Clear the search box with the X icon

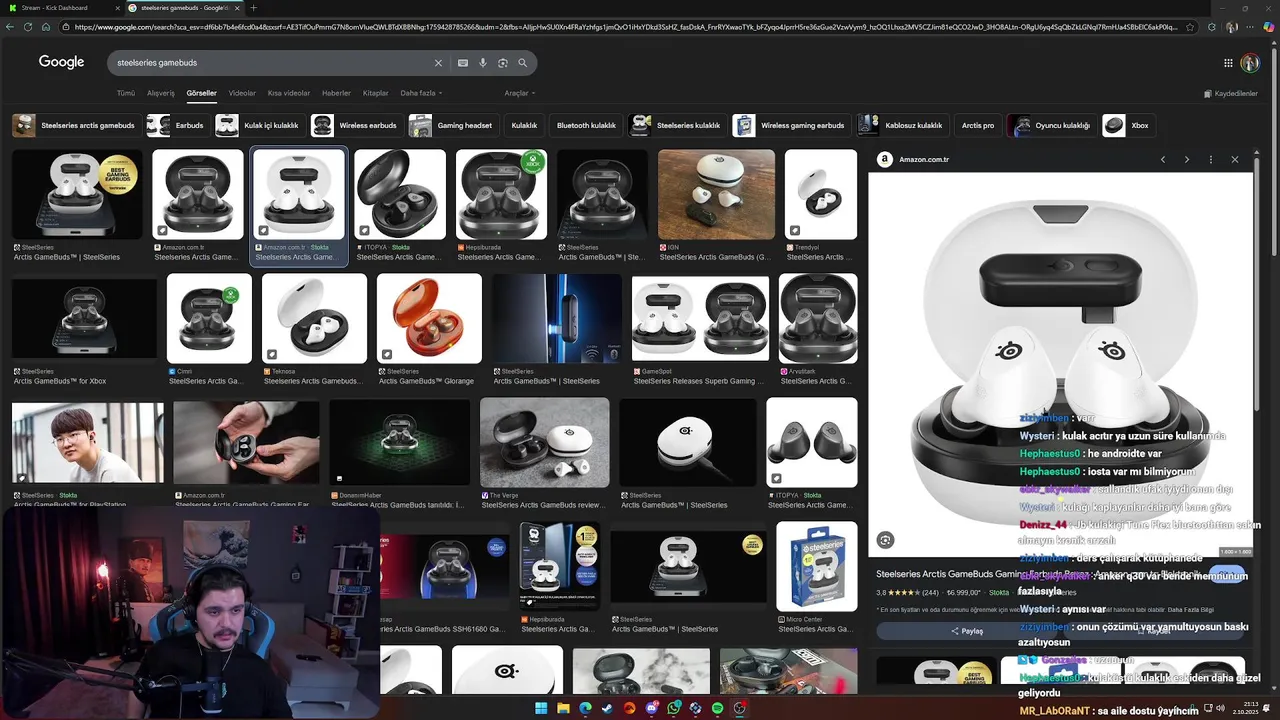pyautogui.click(x=438, y=63)
